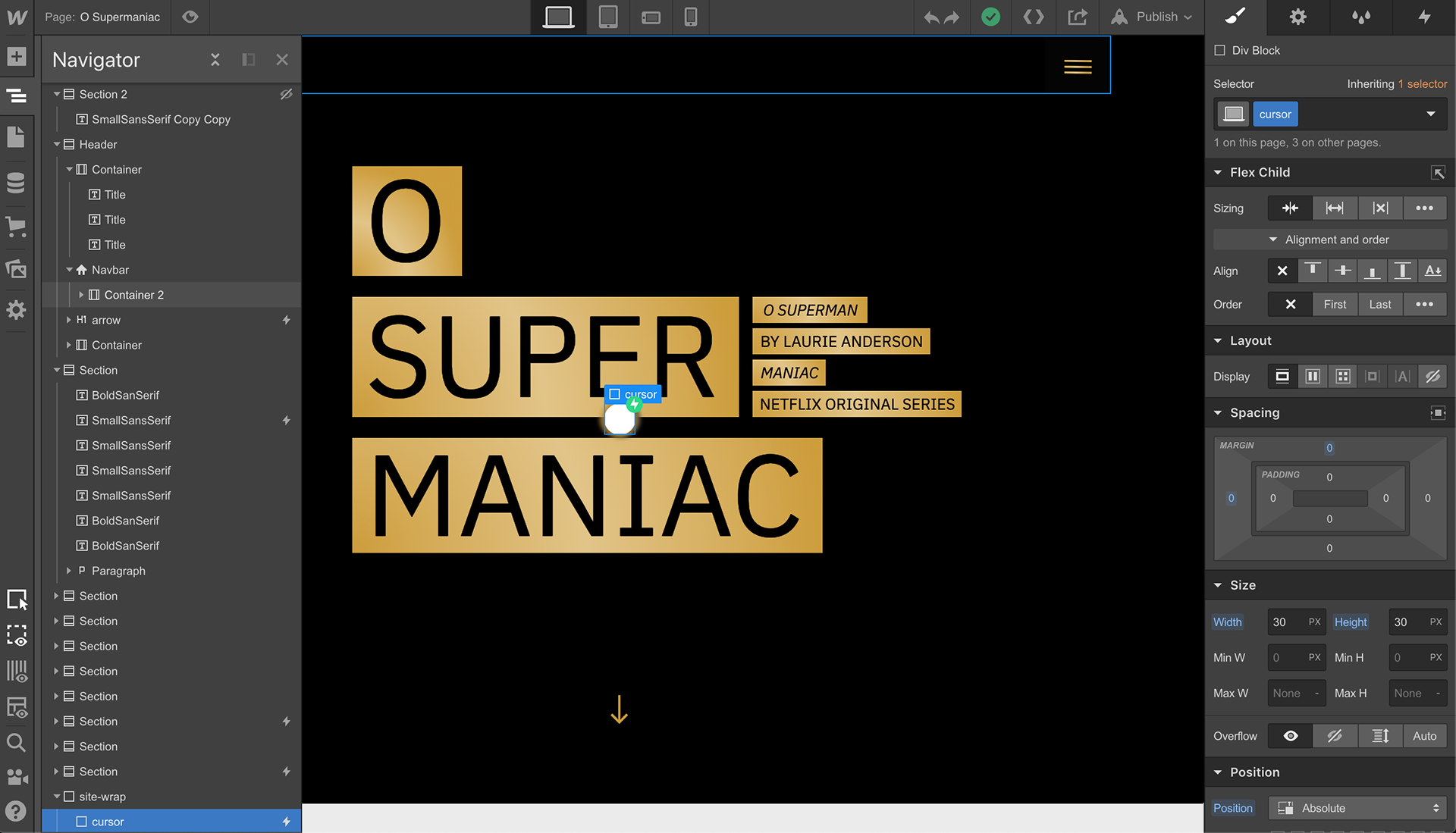
Task: Set flex sizing to shrink
Action: point(1290,208)
